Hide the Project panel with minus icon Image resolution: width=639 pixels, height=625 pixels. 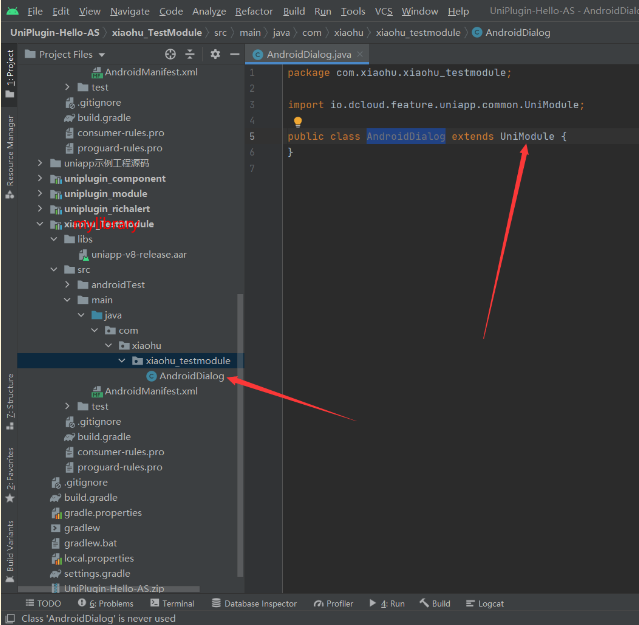pos(234,54)
